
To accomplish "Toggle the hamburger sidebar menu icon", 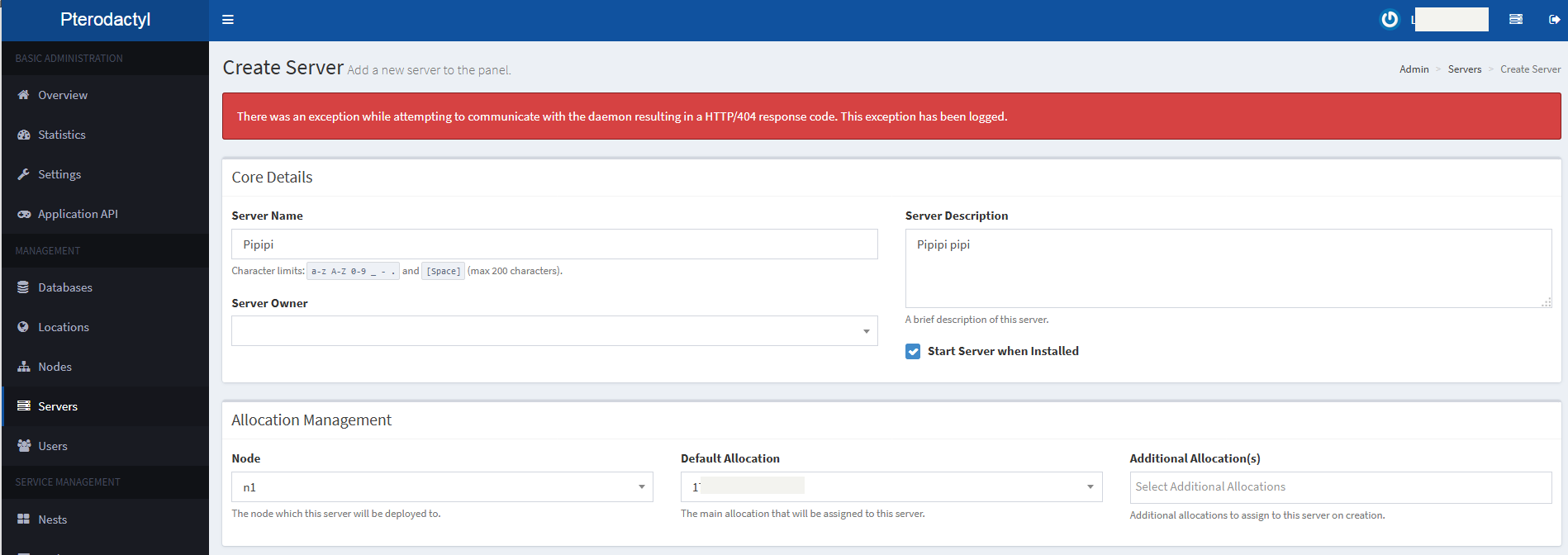I will click(x=228, y=20).
